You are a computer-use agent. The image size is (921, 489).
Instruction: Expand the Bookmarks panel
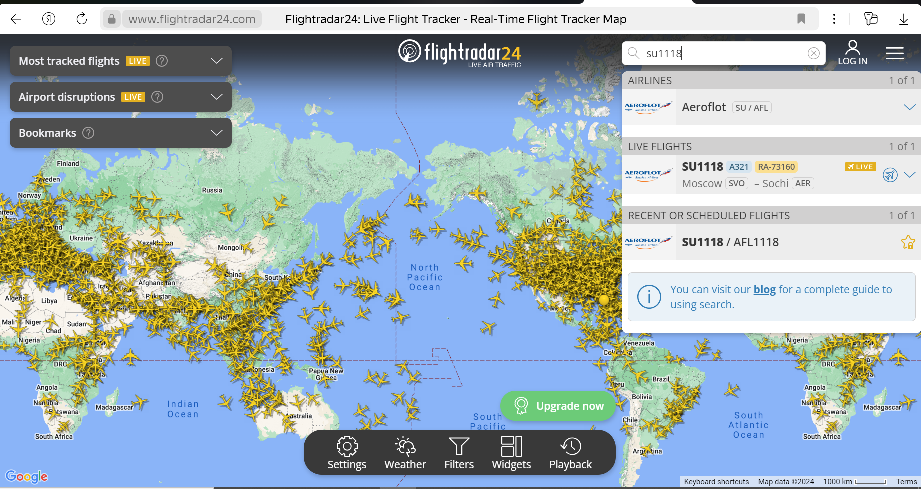pos(217,133)
